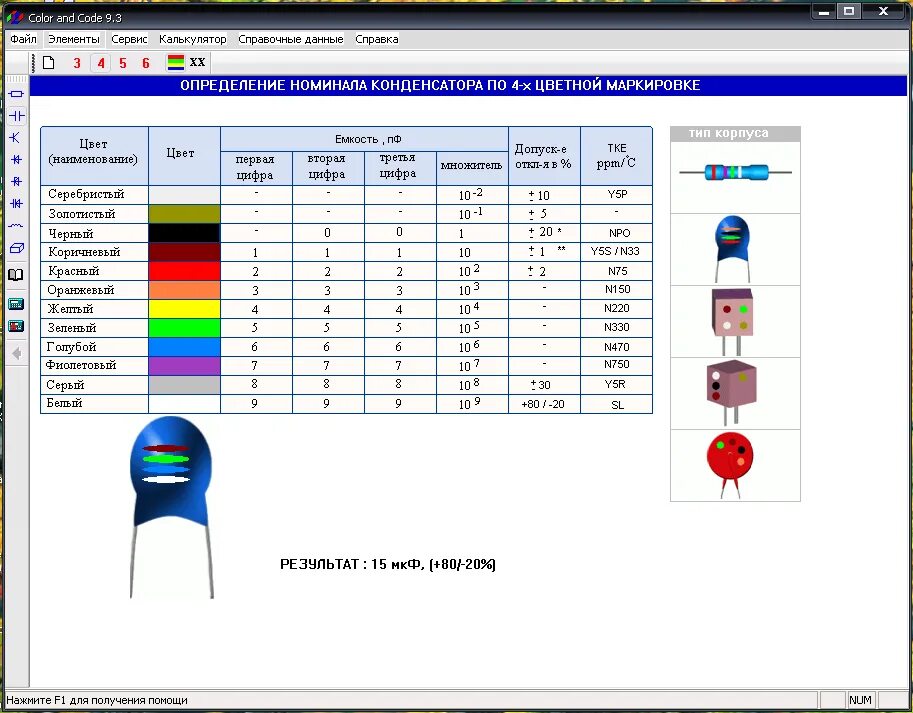Click the NPO TKE cell
Screen dimensions: 913x713
[617, 233]
